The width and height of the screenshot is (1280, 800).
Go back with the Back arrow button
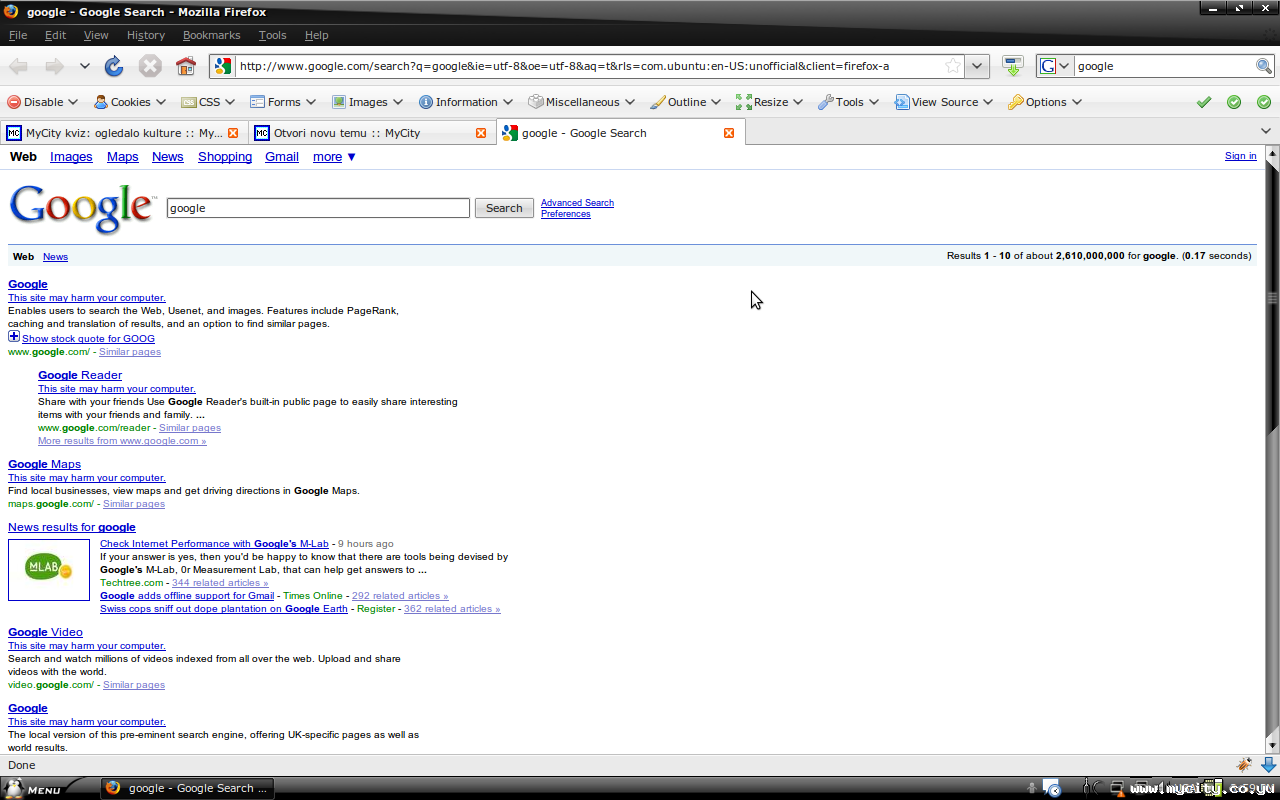18,66
